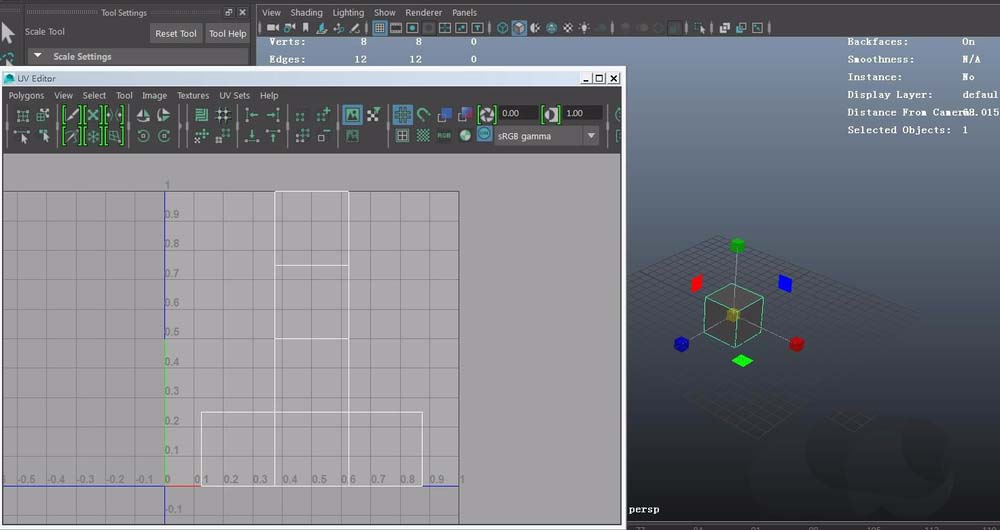Toggle UV Editor grid display

click(402, 115)
